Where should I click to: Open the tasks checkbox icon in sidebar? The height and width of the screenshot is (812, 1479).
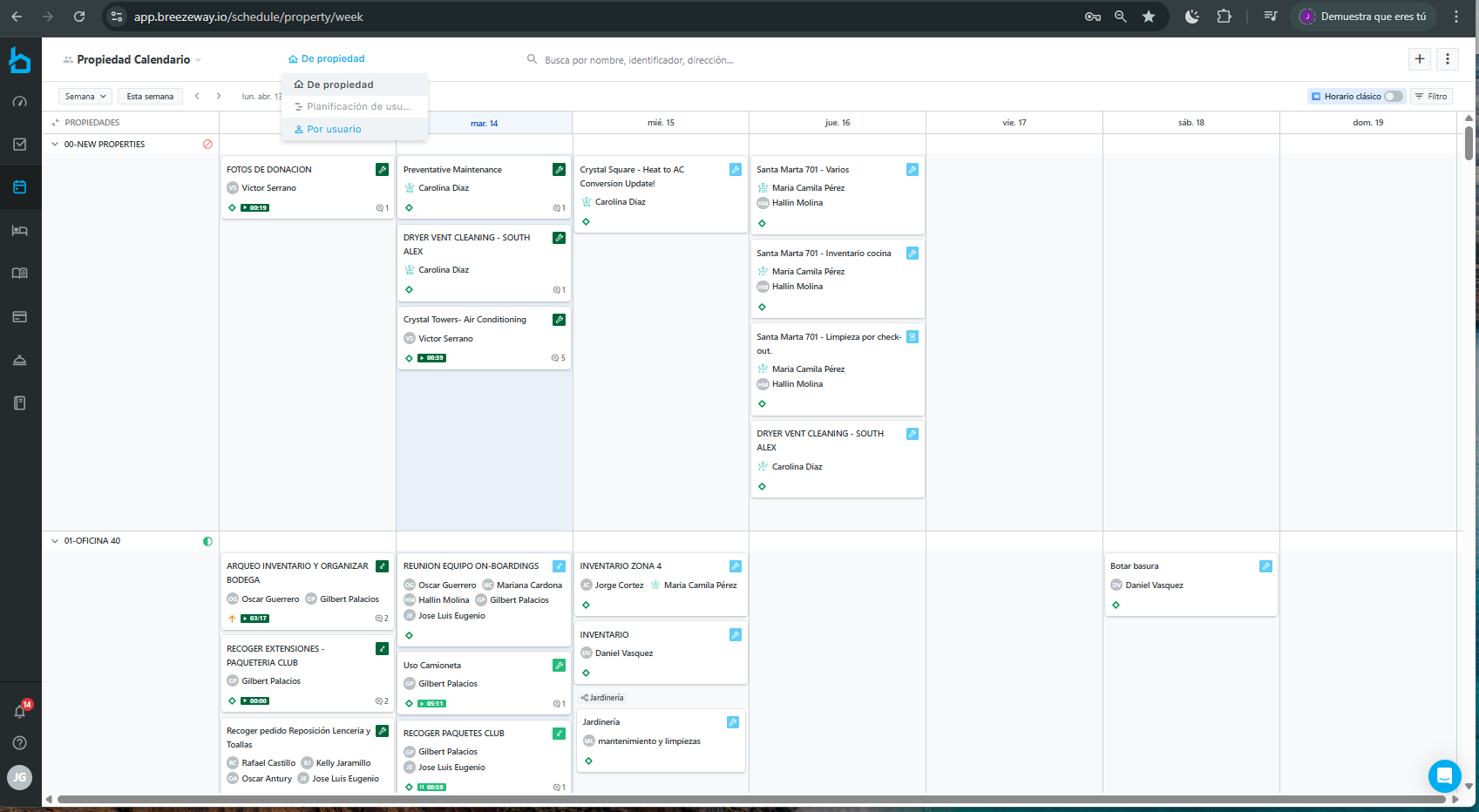click(x=19, y=145)
